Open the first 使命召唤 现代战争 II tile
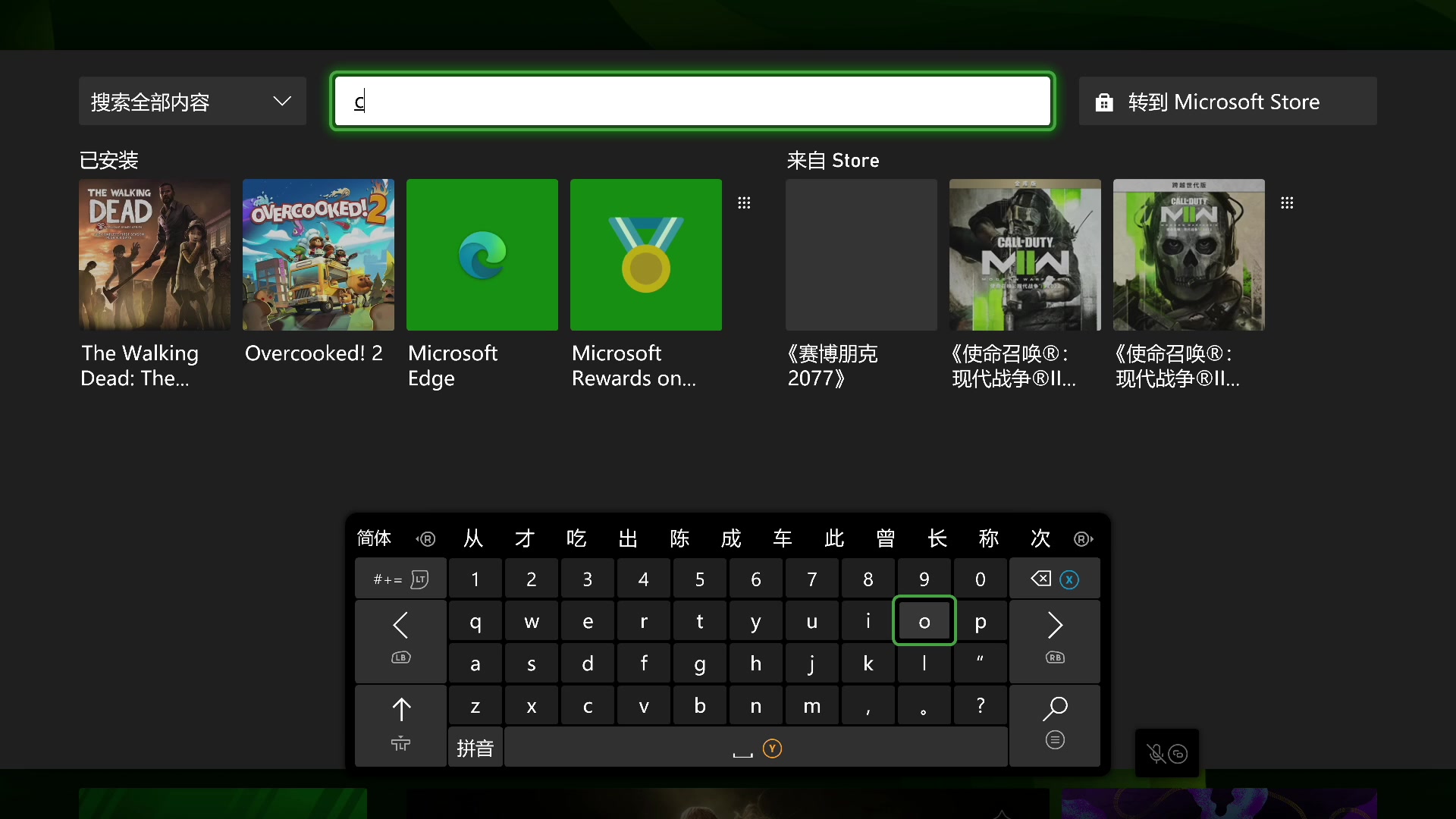 click(x=1025, y=255)
